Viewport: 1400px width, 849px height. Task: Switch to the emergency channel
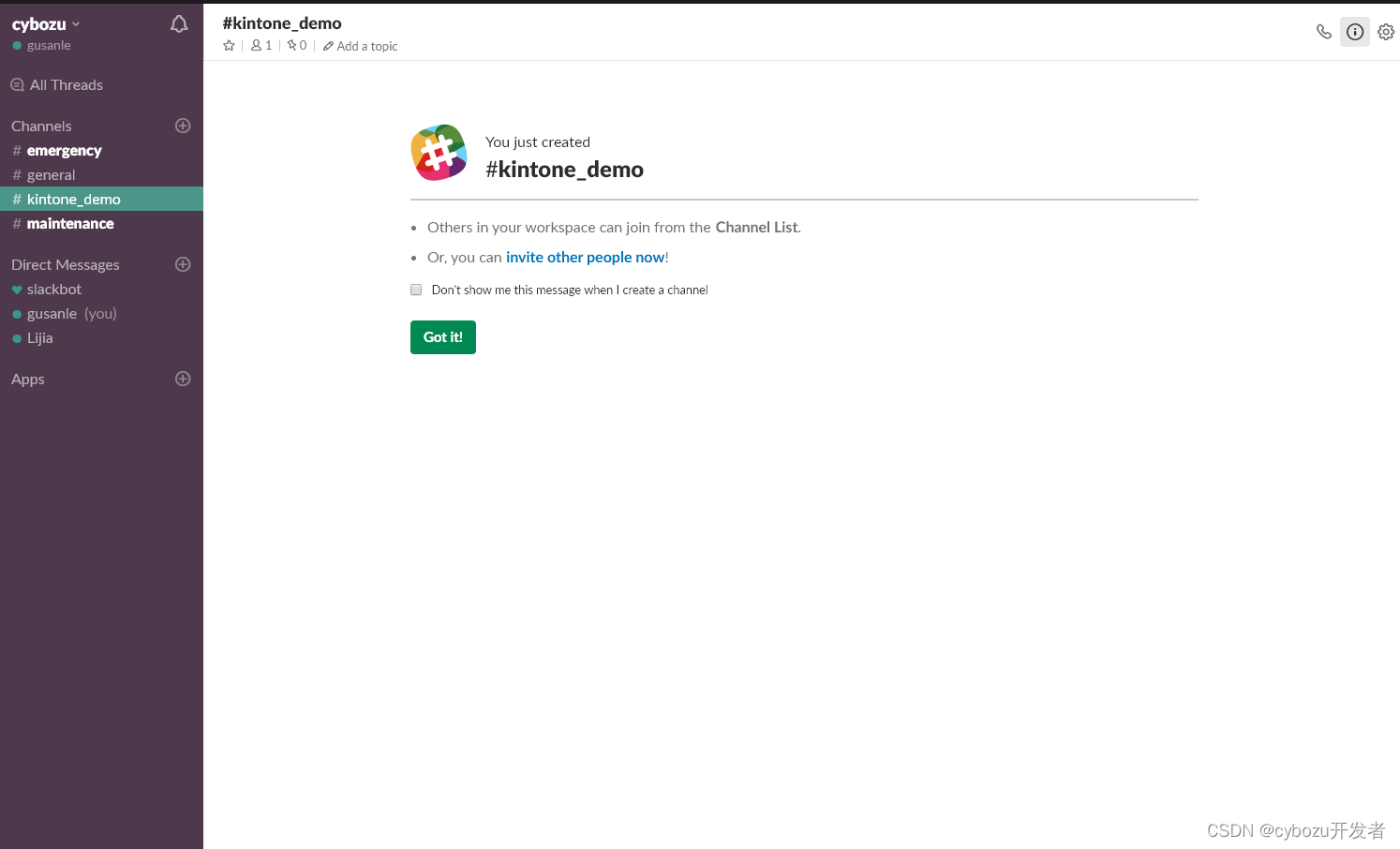point(101,150)
